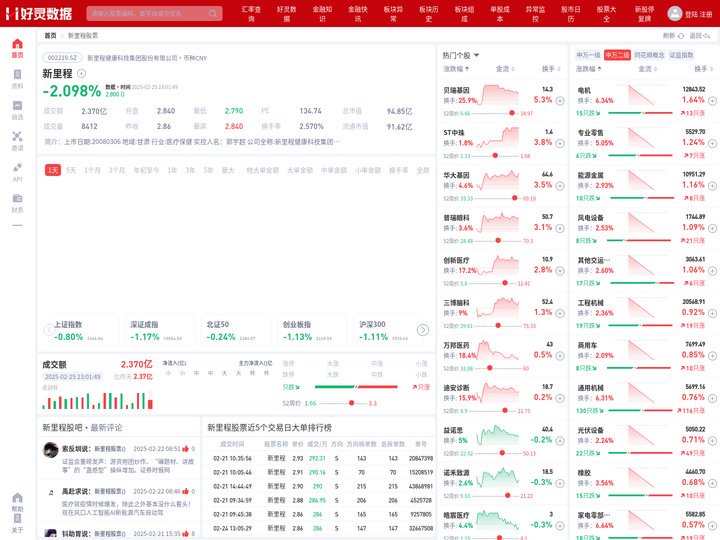720x540 pixels.
Task: Add 风电设备 sector with its plus icon
Action: pyautogui.click(x=712, y=228)
